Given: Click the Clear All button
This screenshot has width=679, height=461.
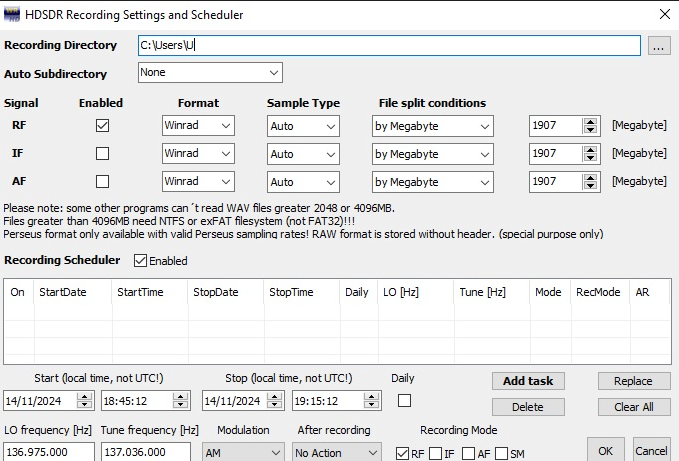Looking at the screenshot, I should [634, 407].
